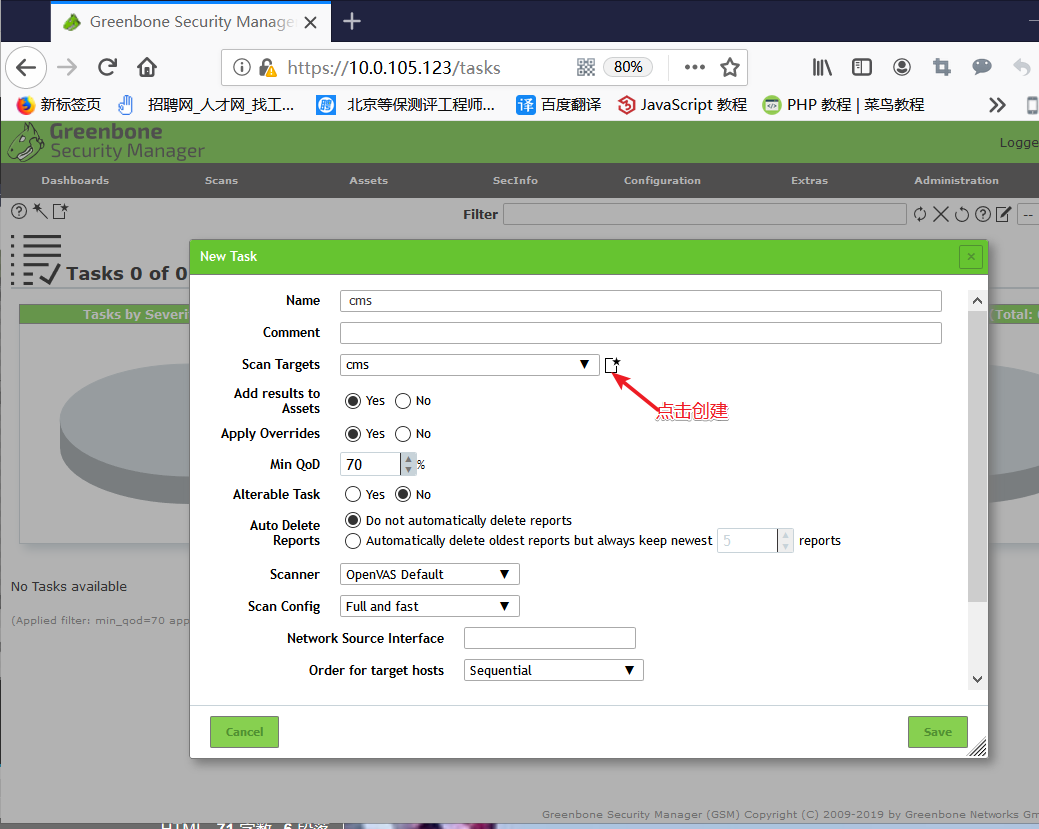This screenshot has width=1039, height=829.
Task: Open the Configuration menu
Action: point(662,180)
